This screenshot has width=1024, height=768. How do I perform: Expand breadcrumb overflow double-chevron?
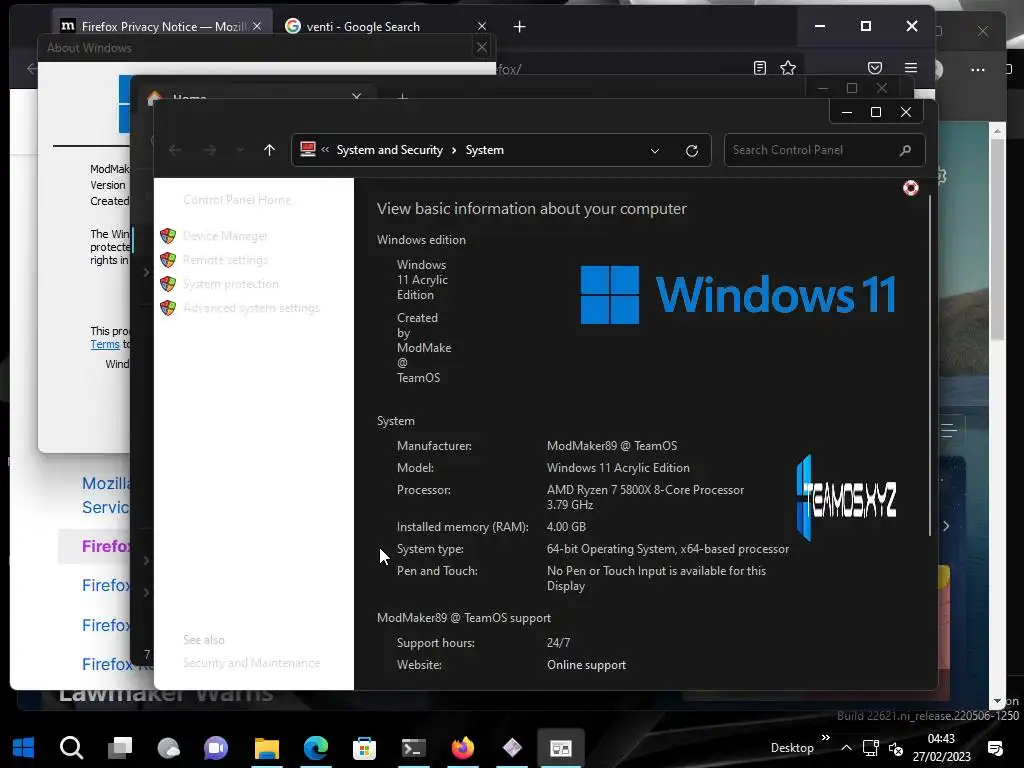click(325, 150)
